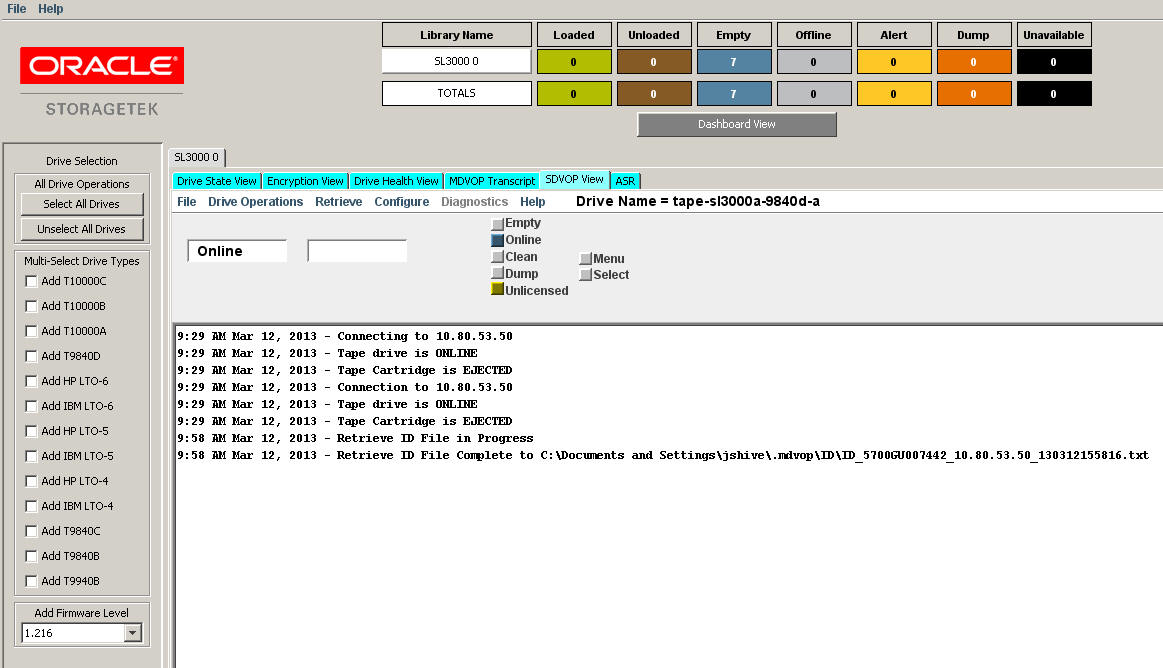Click the Dump status indicator
The image size is (1163, 668).
498,274
